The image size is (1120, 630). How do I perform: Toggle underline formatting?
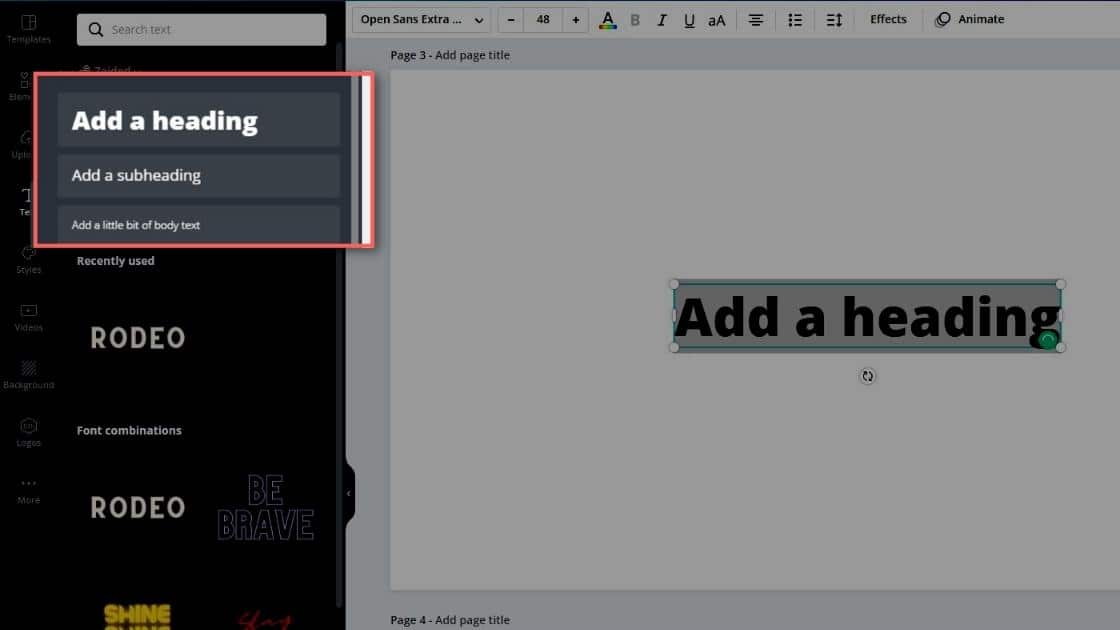click(x=689, y=20)
